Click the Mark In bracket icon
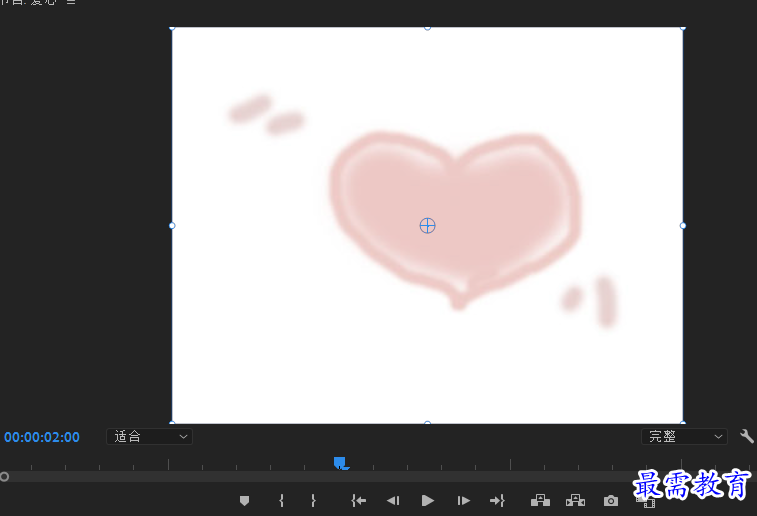 click(x=281, y=501)
